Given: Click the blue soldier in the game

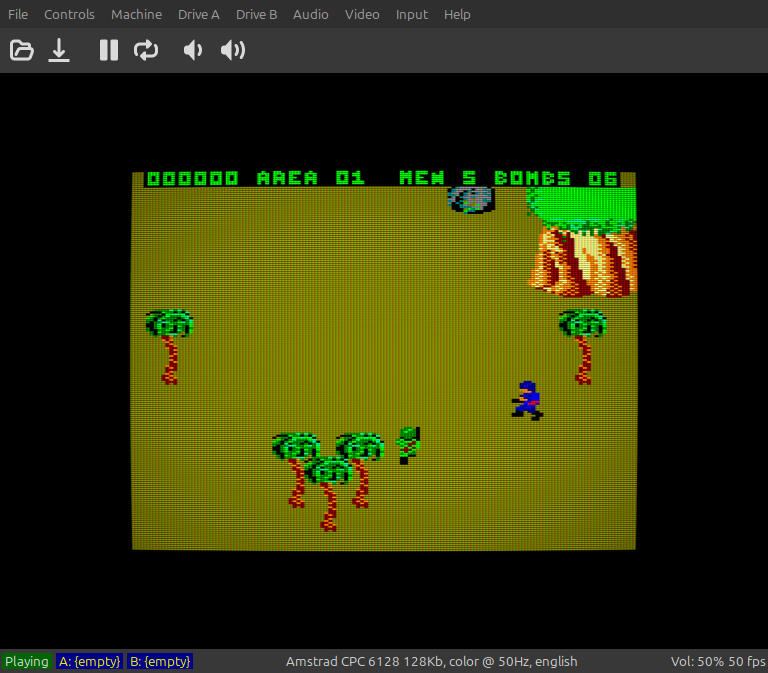Looking at the screenshot, I should click(x=527, y=400).
